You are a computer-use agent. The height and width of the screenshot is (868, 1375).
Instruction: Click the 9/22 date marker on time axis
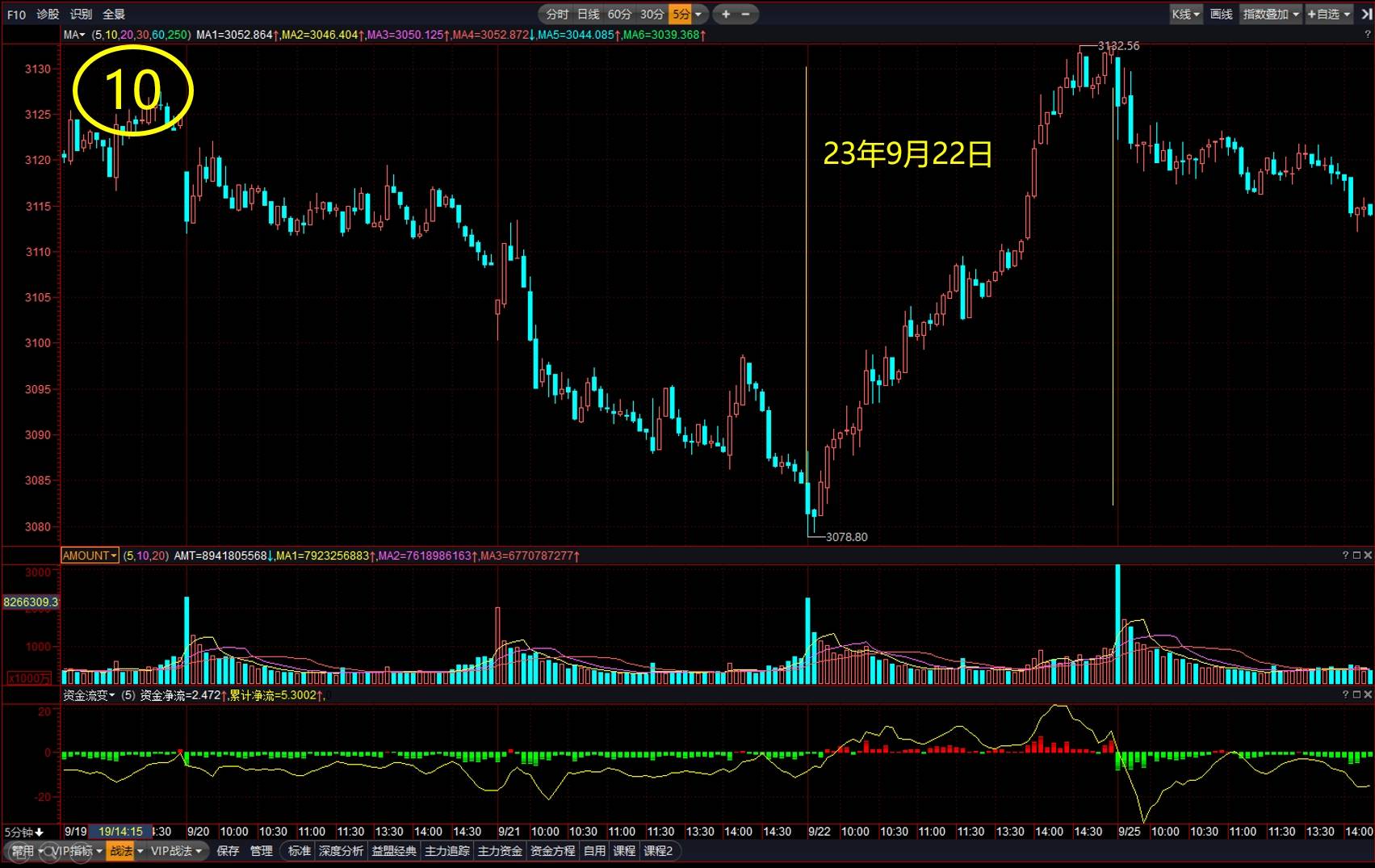(x=820, y=832)
